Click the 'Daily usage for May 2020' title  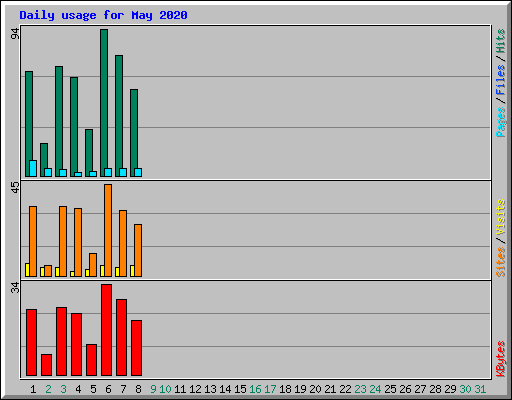pyautogui.click(x=103, y=15)
